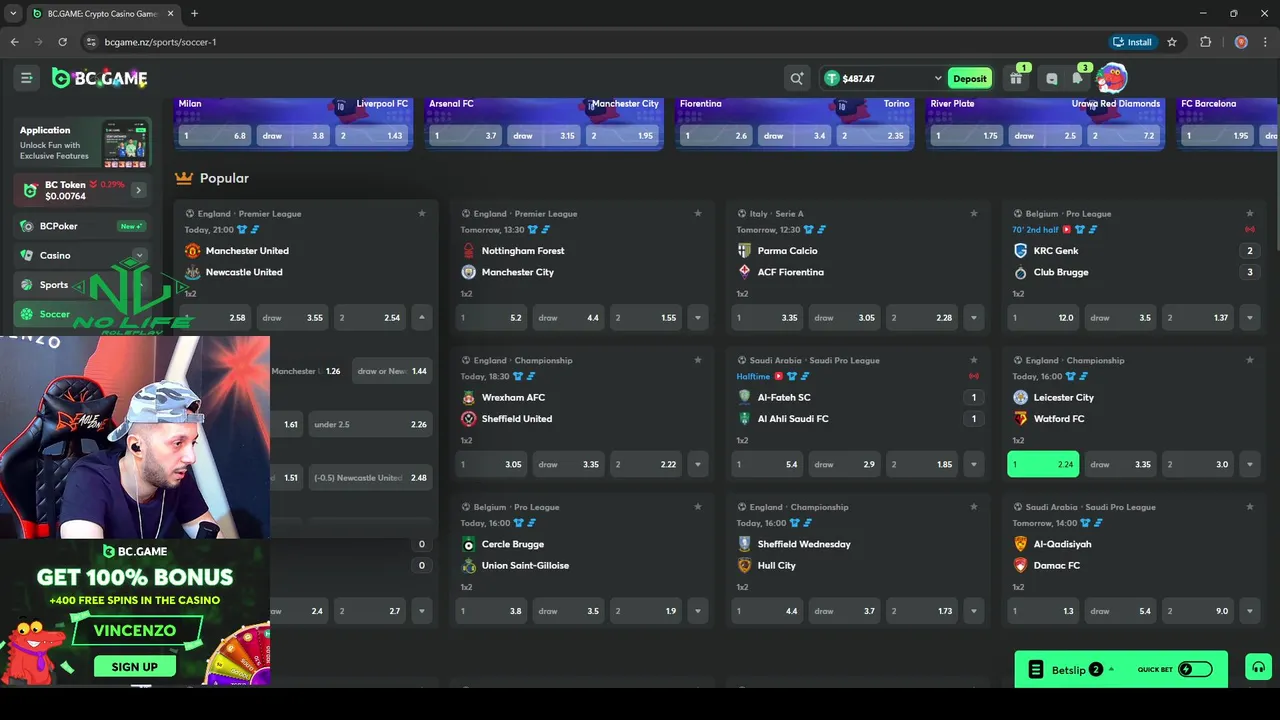Open the user profile avatar
This screenshot has height=720, width=1280.
[x=1111, y=77]
